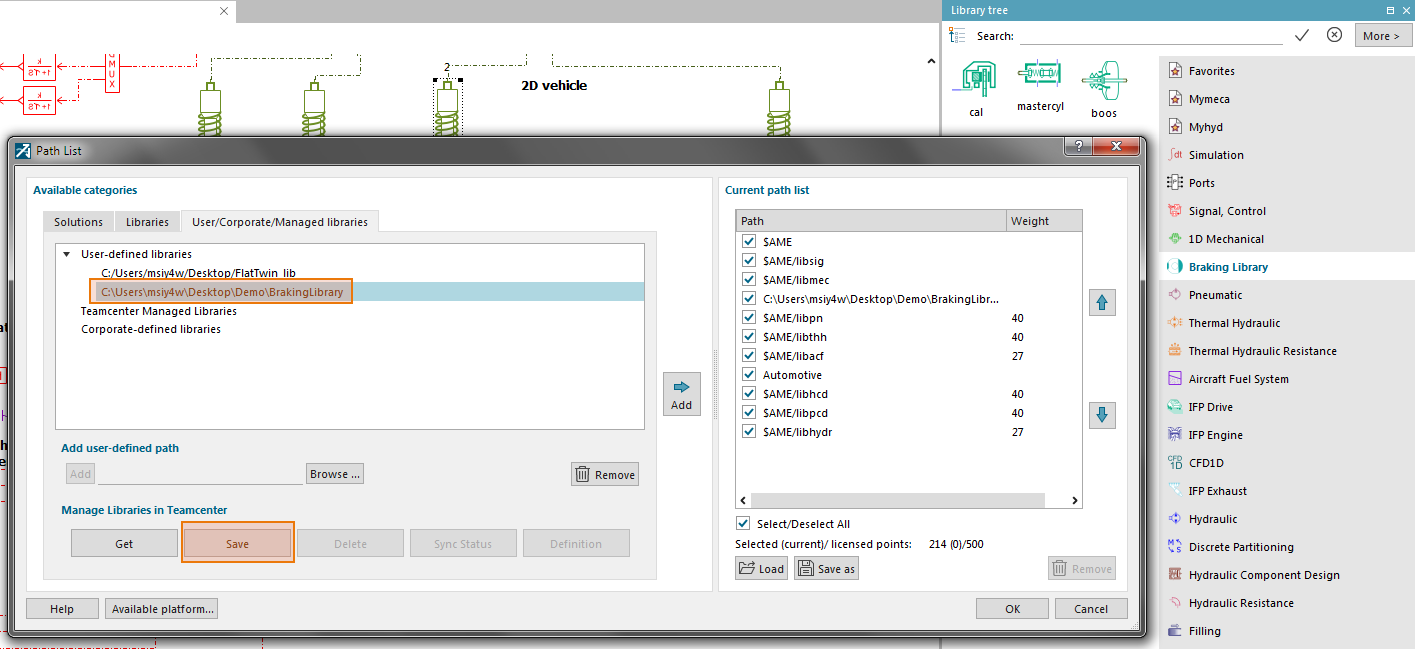Image resolution: width=1415 pixels, height=649 pixels.
Task: Click the Browse button to add a path
Action: coord(334,473)
